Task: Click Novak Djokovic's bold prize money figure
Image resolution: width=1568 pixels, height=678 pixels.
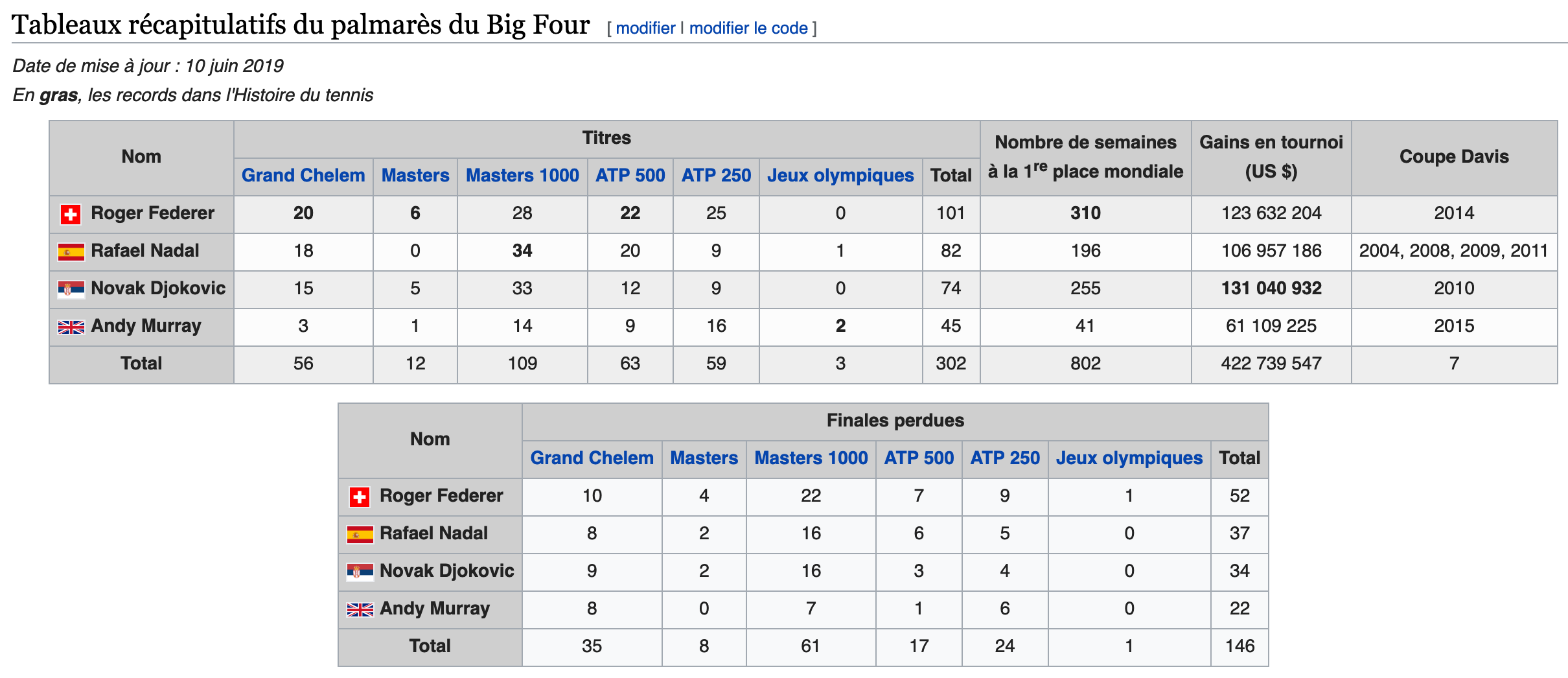Action: coord(1271,288)
